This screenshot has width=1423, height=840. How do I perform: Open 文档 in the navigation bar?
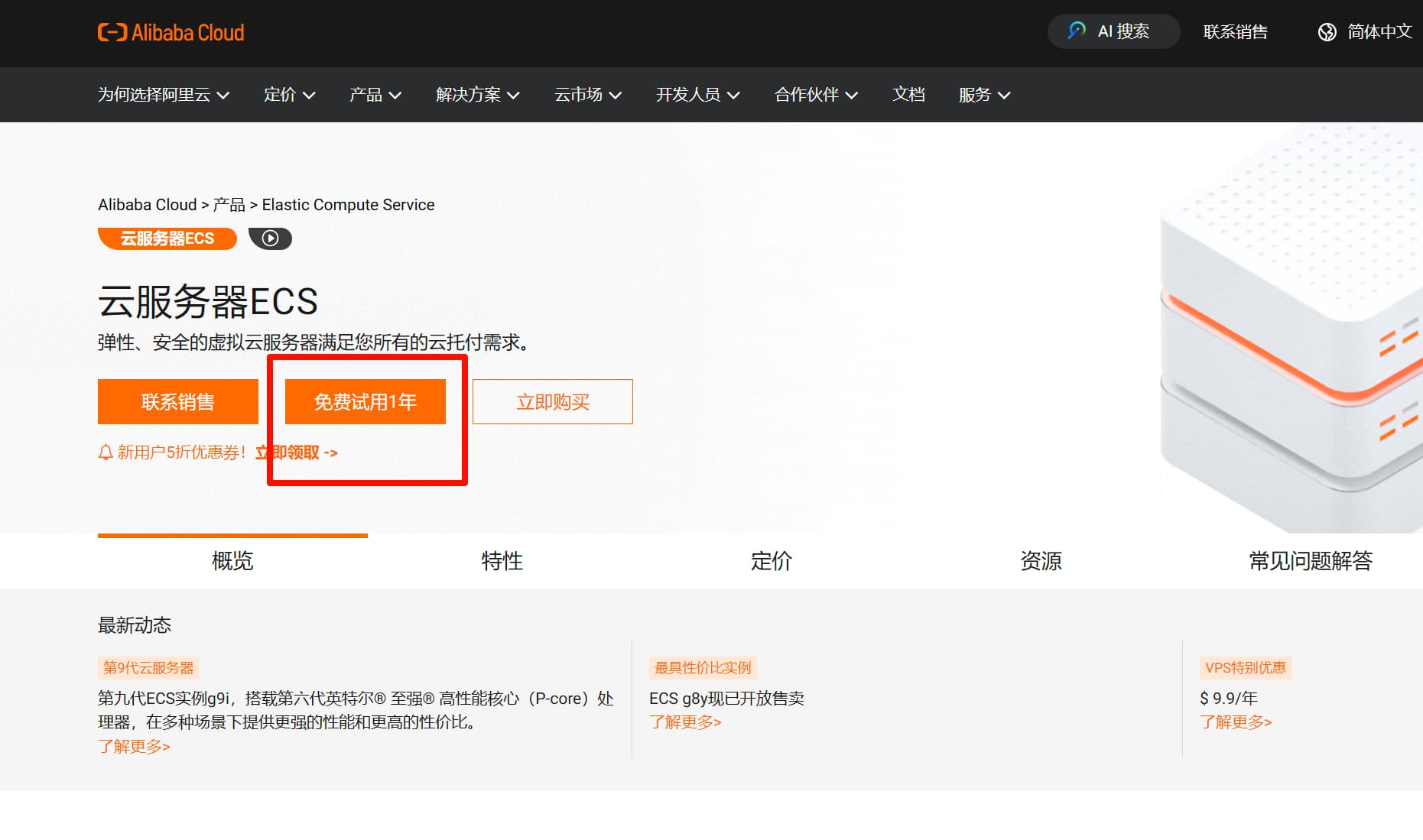(x=908, y=95)
